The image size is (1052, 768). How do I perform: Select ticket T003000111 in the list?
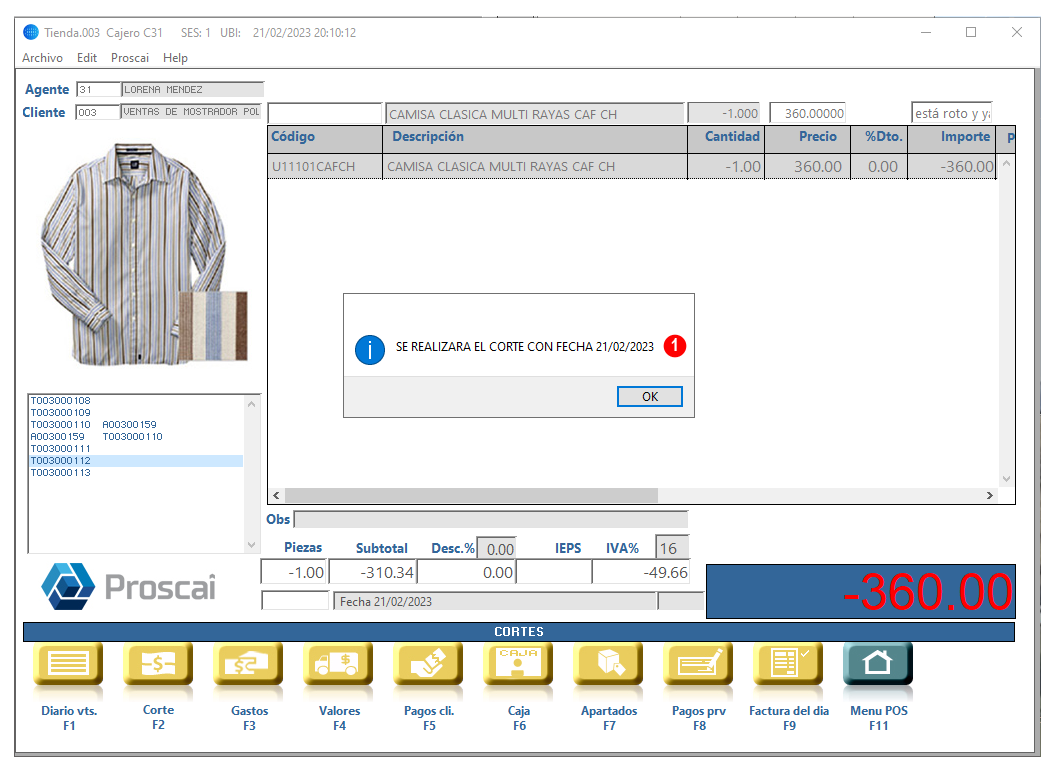coord(60,449)
